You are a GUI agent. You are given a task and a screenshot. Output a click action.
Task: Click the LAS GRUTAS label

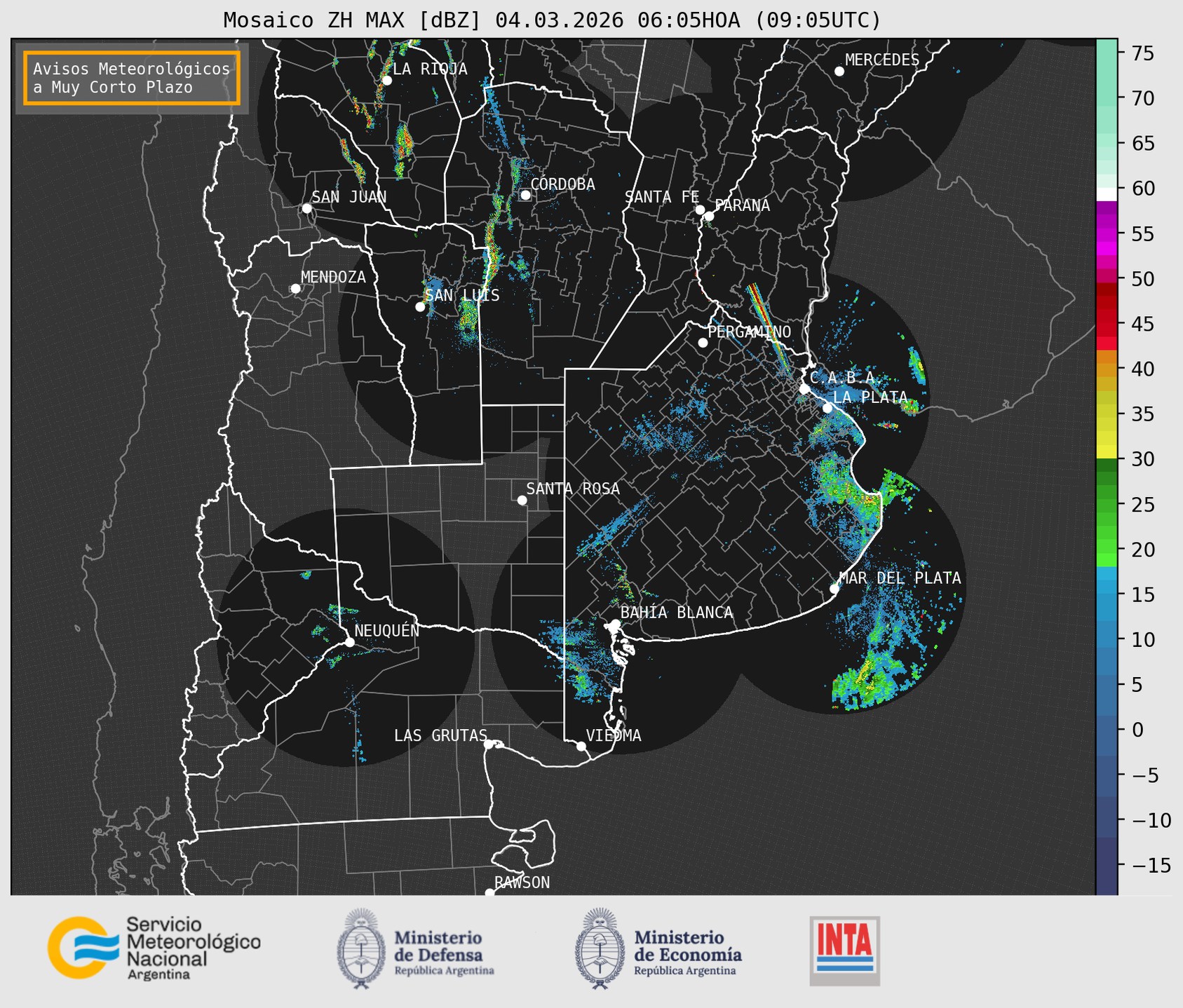(x=440, y=735)
